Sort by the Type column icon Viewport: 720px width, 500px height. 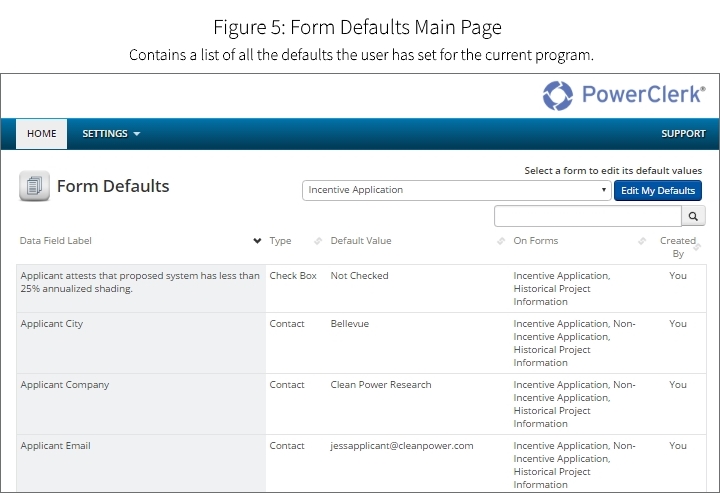pyautogui.click(x=318, y=241)
